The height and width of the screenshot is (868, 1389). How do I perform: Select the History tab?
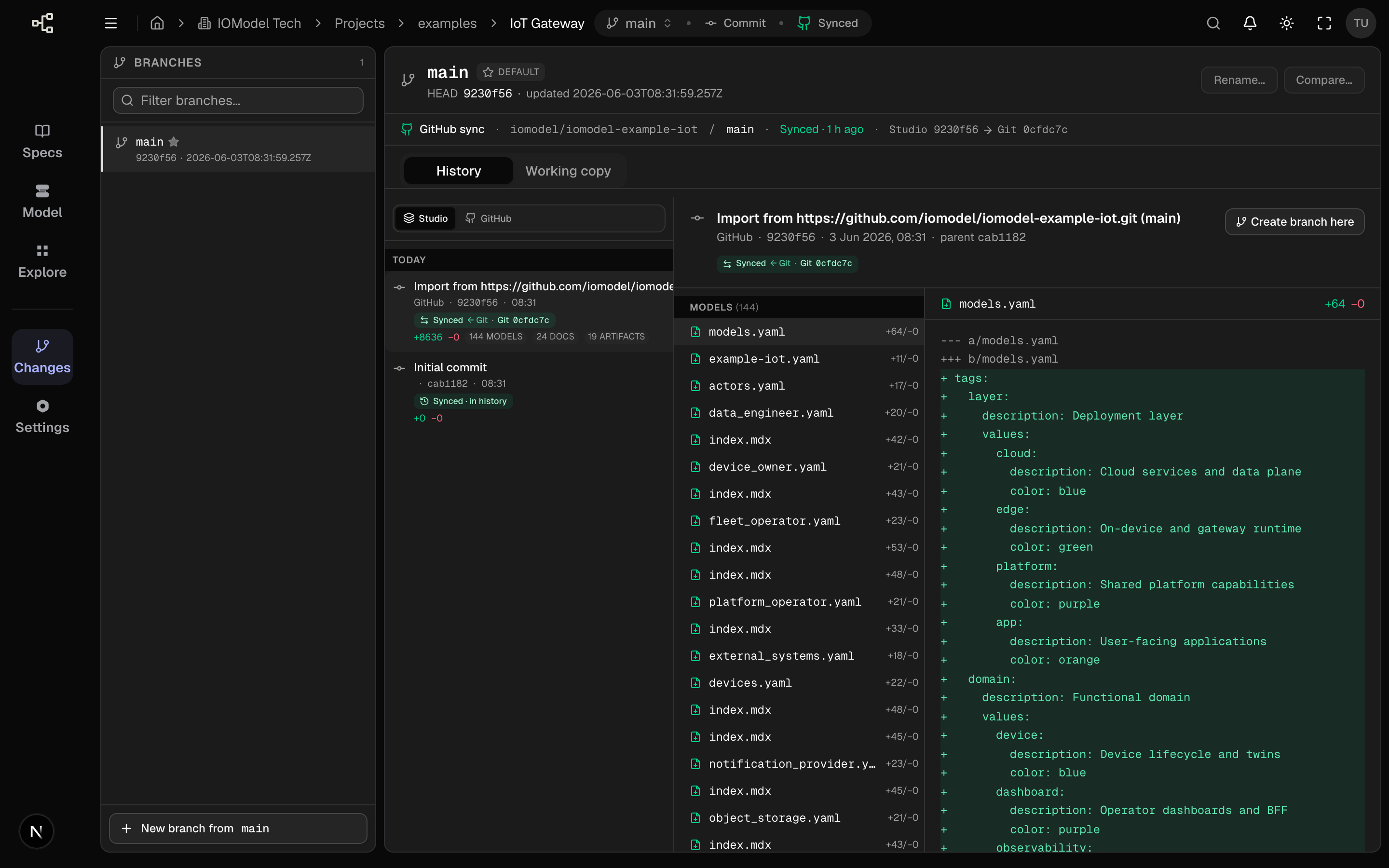[x=458, y=171]
